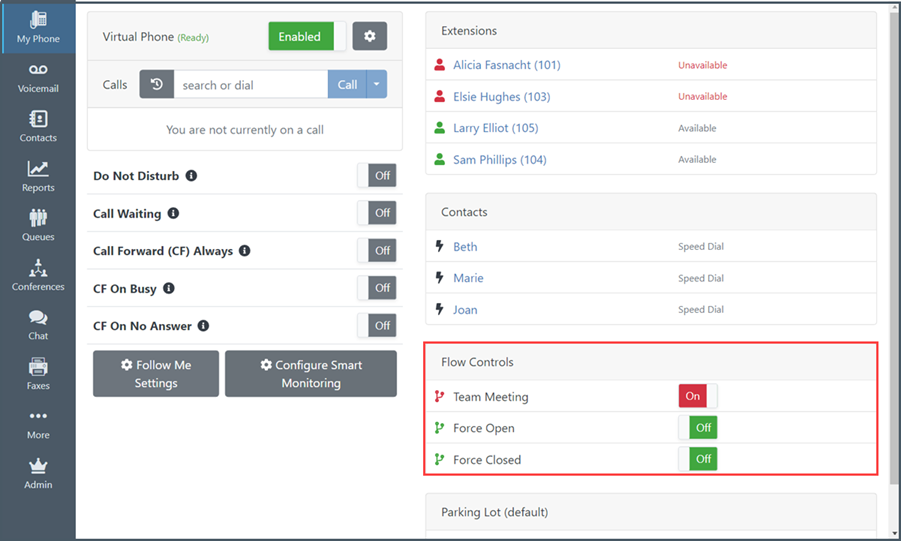Open Voicemail from the sidebar
The height and width of the screenshot is (541, 901).
38,77
